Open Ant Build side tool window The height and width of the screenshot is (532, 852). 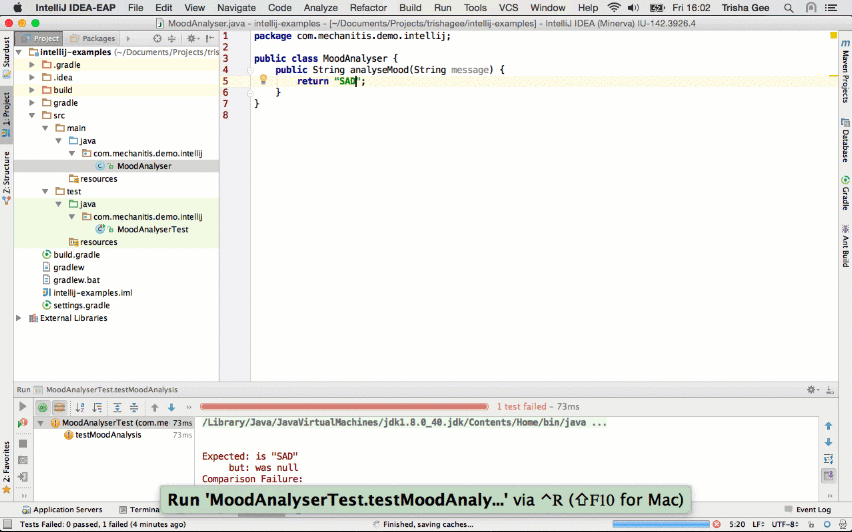845,246
